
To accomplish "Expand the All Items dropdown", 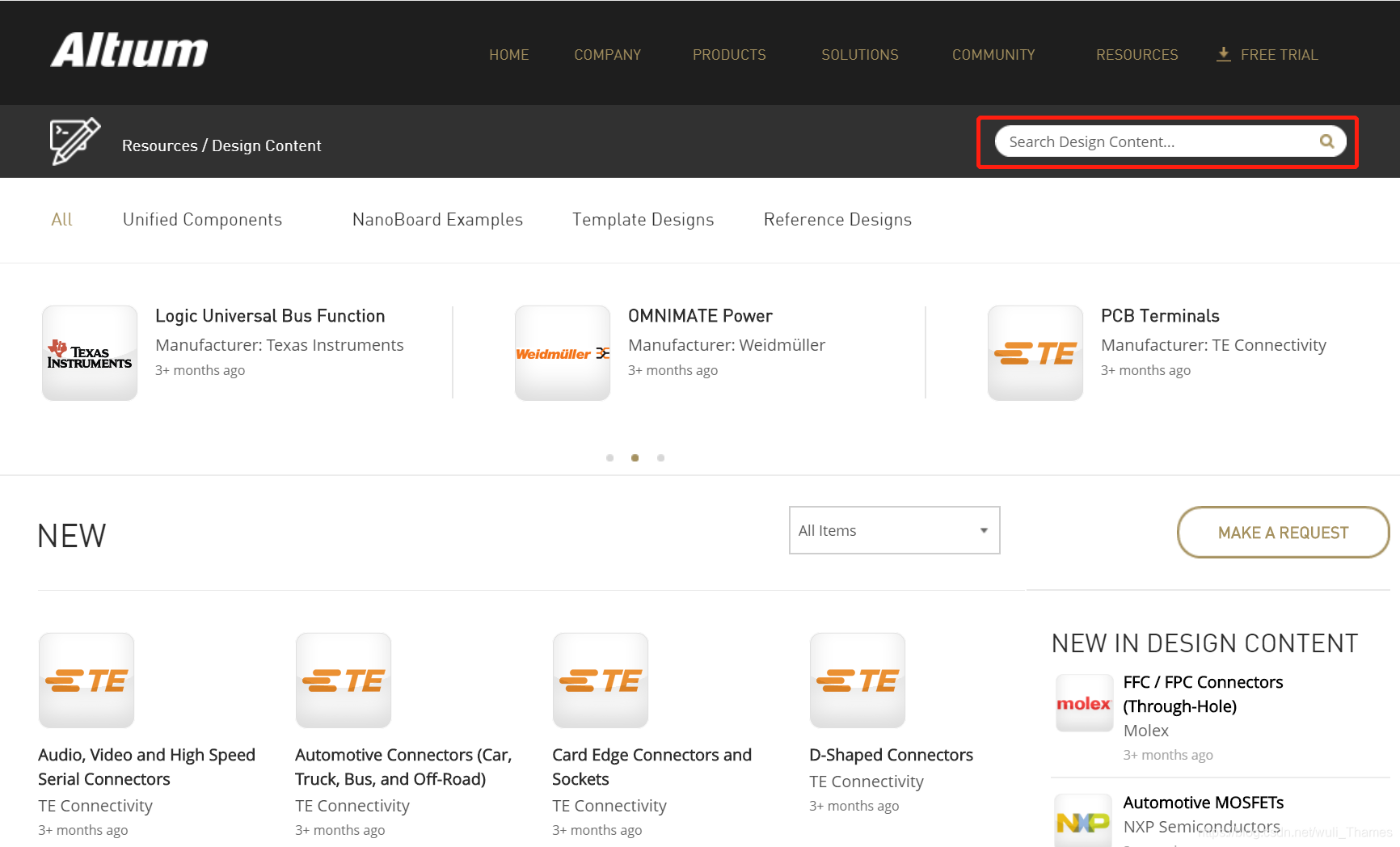I will coord(895,530).
